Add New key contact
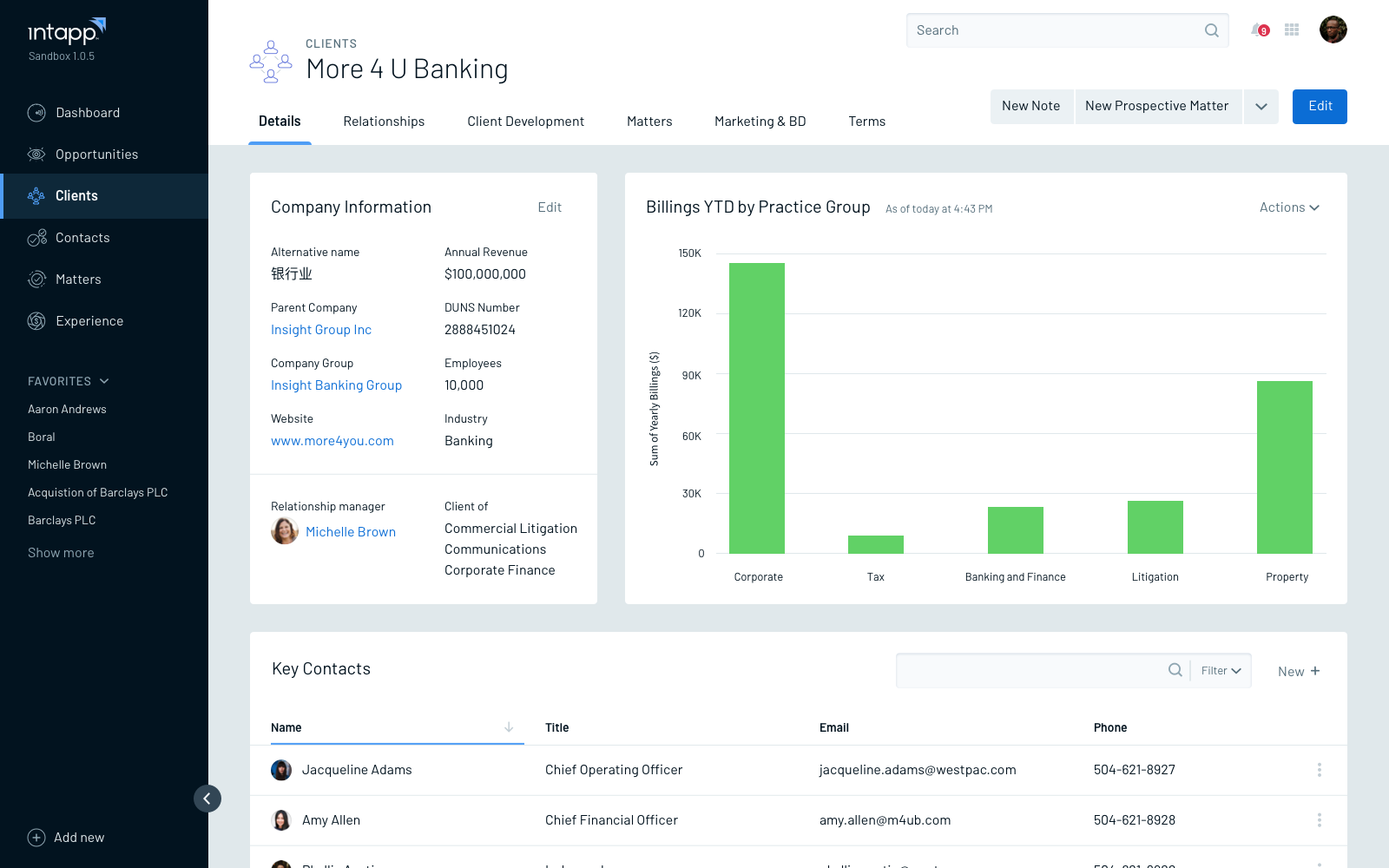The image size is (1389, 868). tap(1299, 671)
